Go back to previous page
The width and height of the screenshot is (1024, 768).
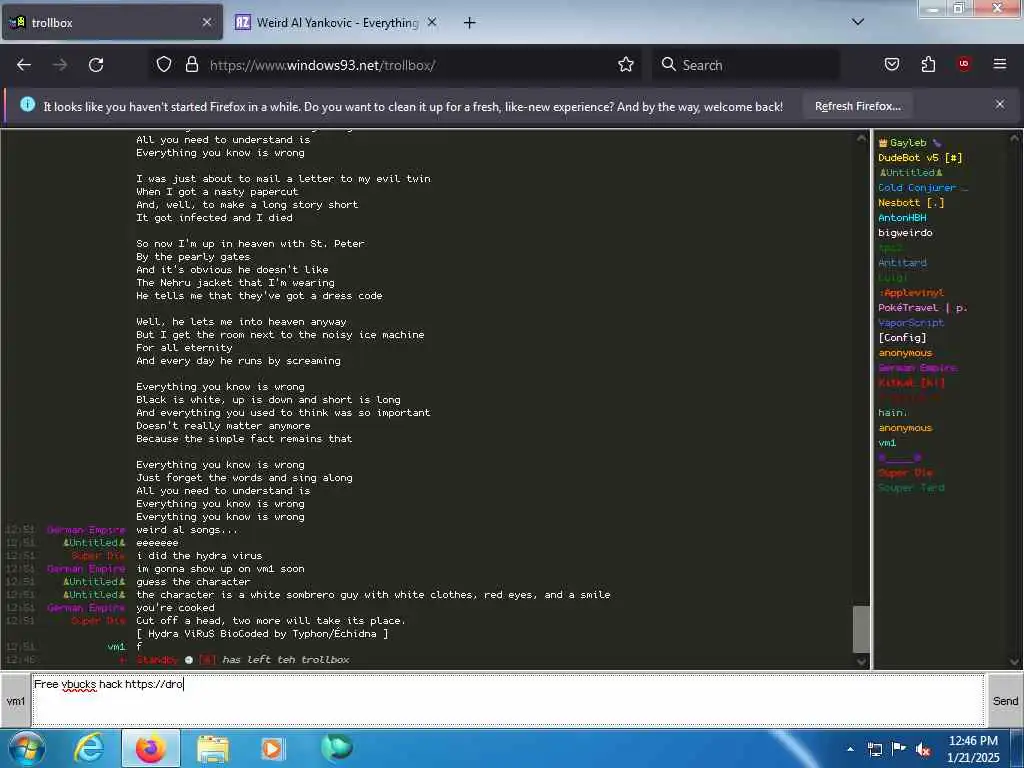tap(24, 65)
